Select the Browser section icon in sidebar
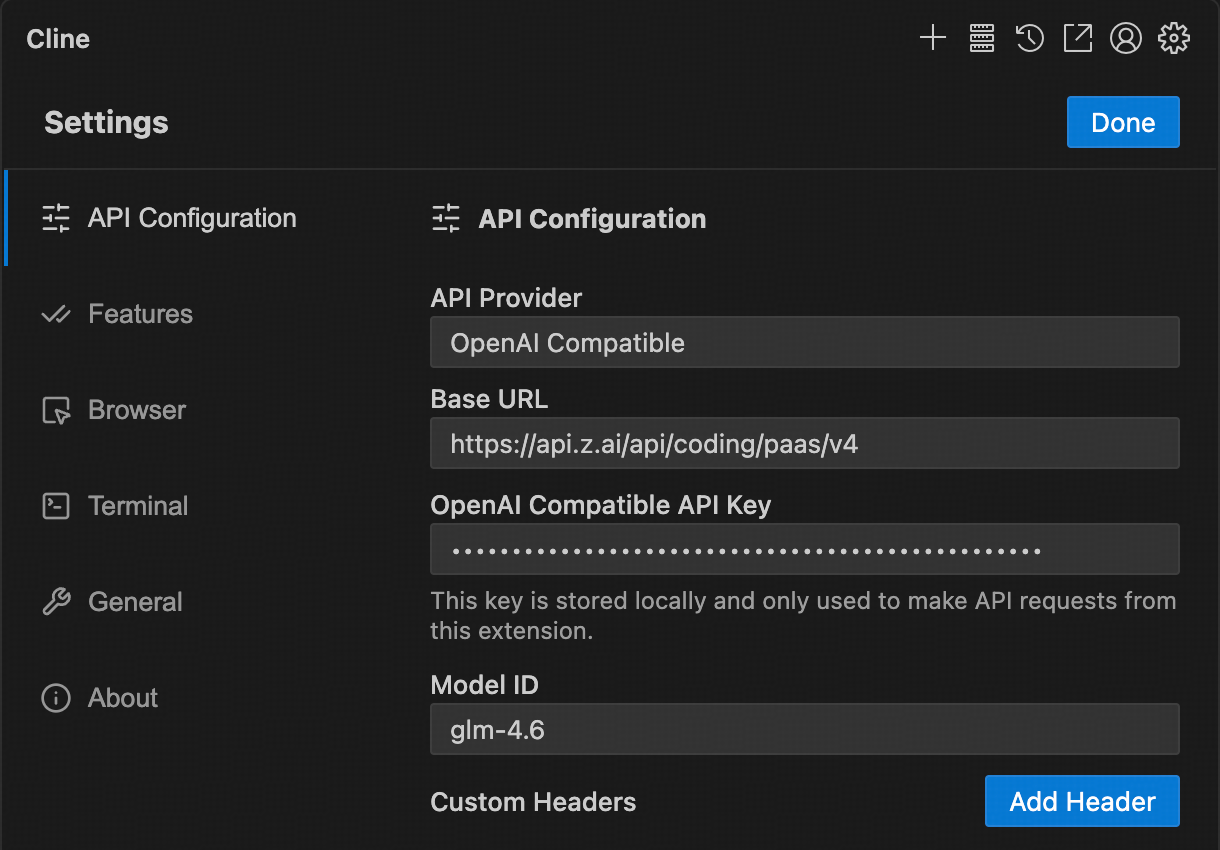 [56, 411]
